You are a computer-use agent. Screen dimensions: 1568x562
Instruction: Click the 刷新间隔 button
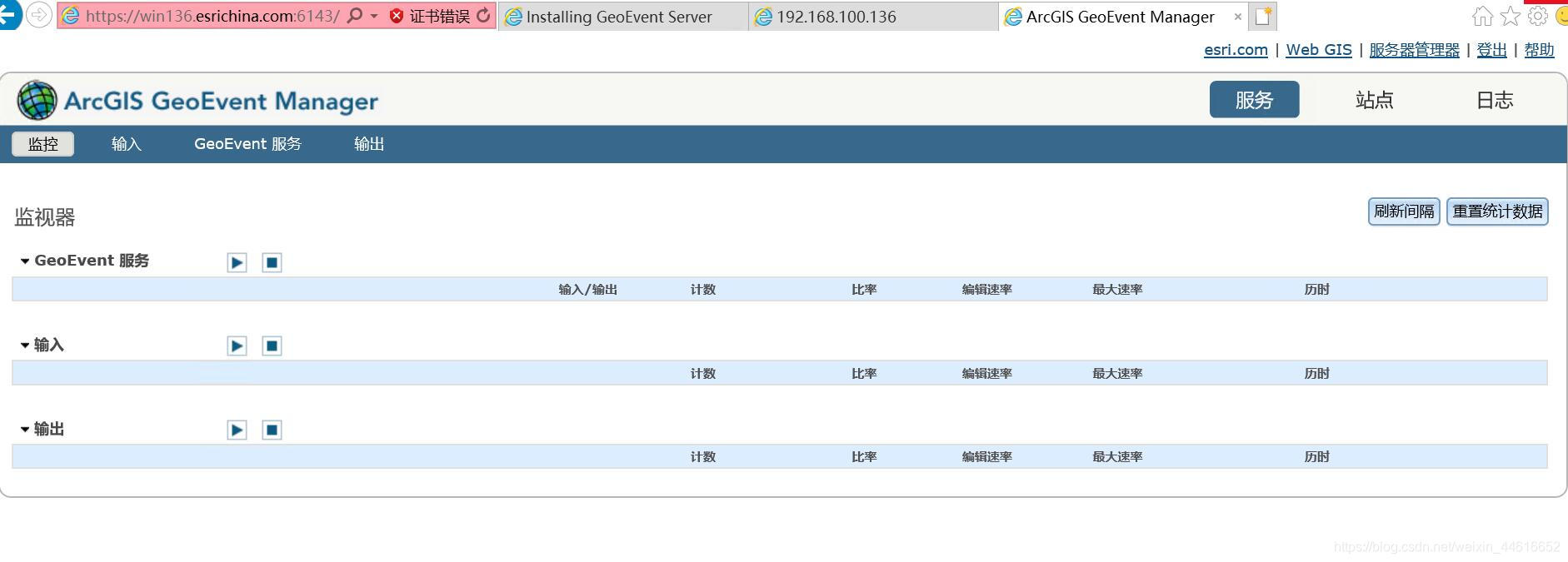click(x=1404, y=211)
